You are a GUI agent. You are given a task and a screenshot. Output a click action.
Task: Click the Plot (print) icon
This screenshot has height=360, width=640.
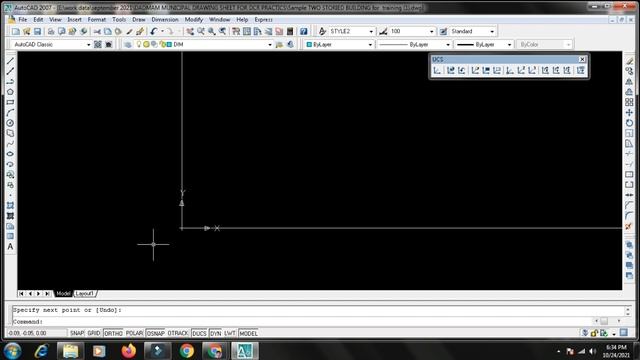click(x=51, y=31)
